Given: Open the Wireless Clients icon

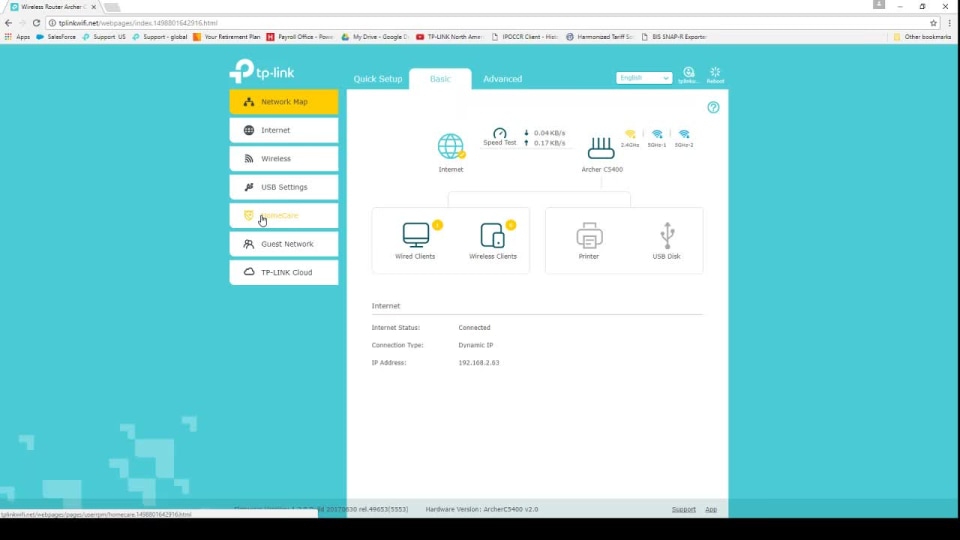Looking at the screenshot, I should pos(492,235).
